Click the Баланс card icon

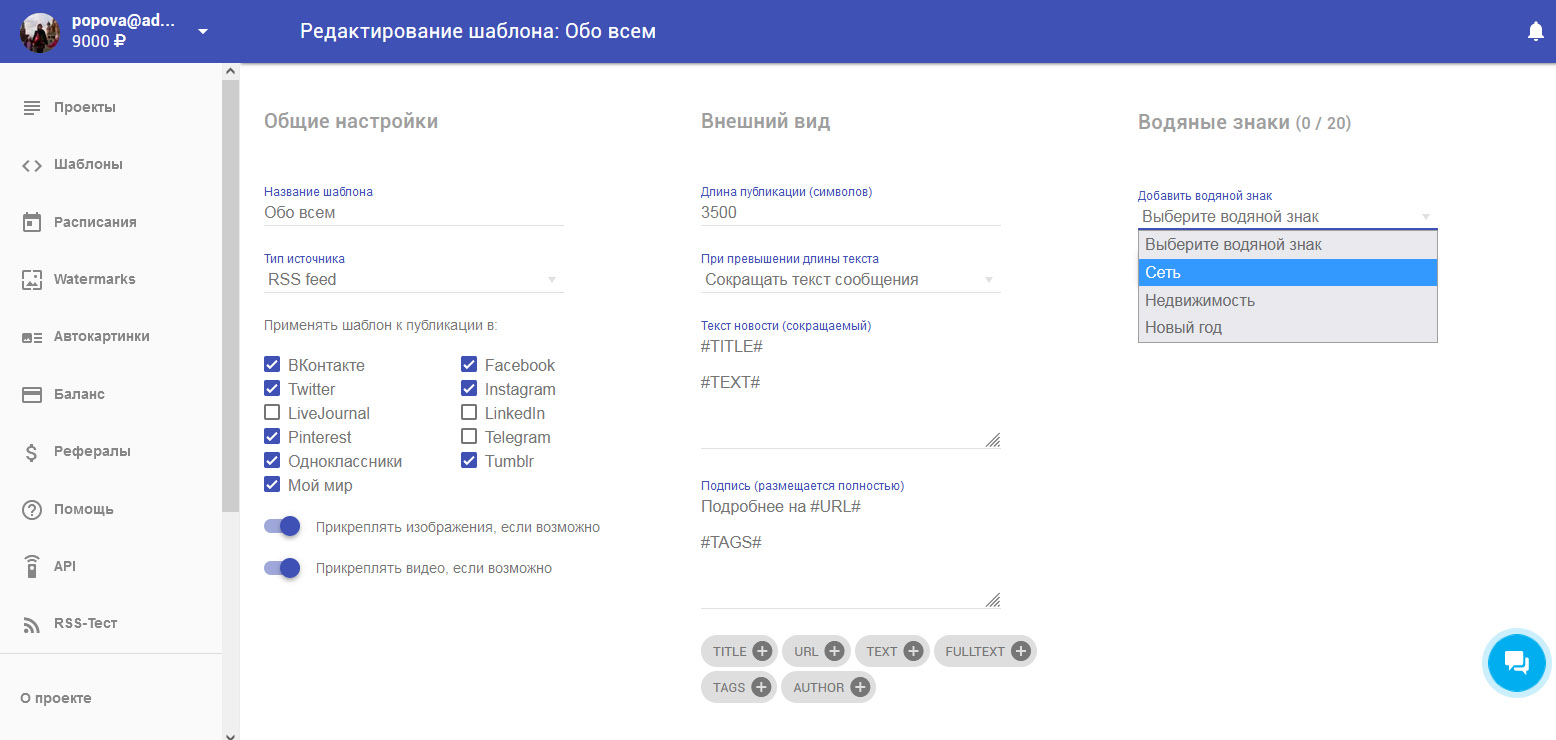[32, 394]
